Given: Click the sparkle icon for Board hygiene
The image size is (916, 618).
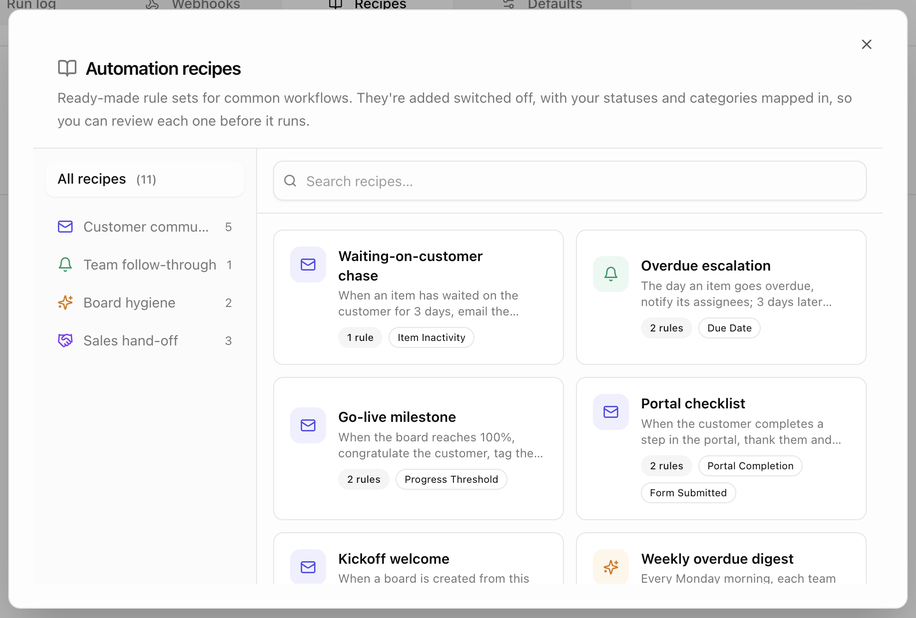Looking at the screenshot, I should 65,303.
